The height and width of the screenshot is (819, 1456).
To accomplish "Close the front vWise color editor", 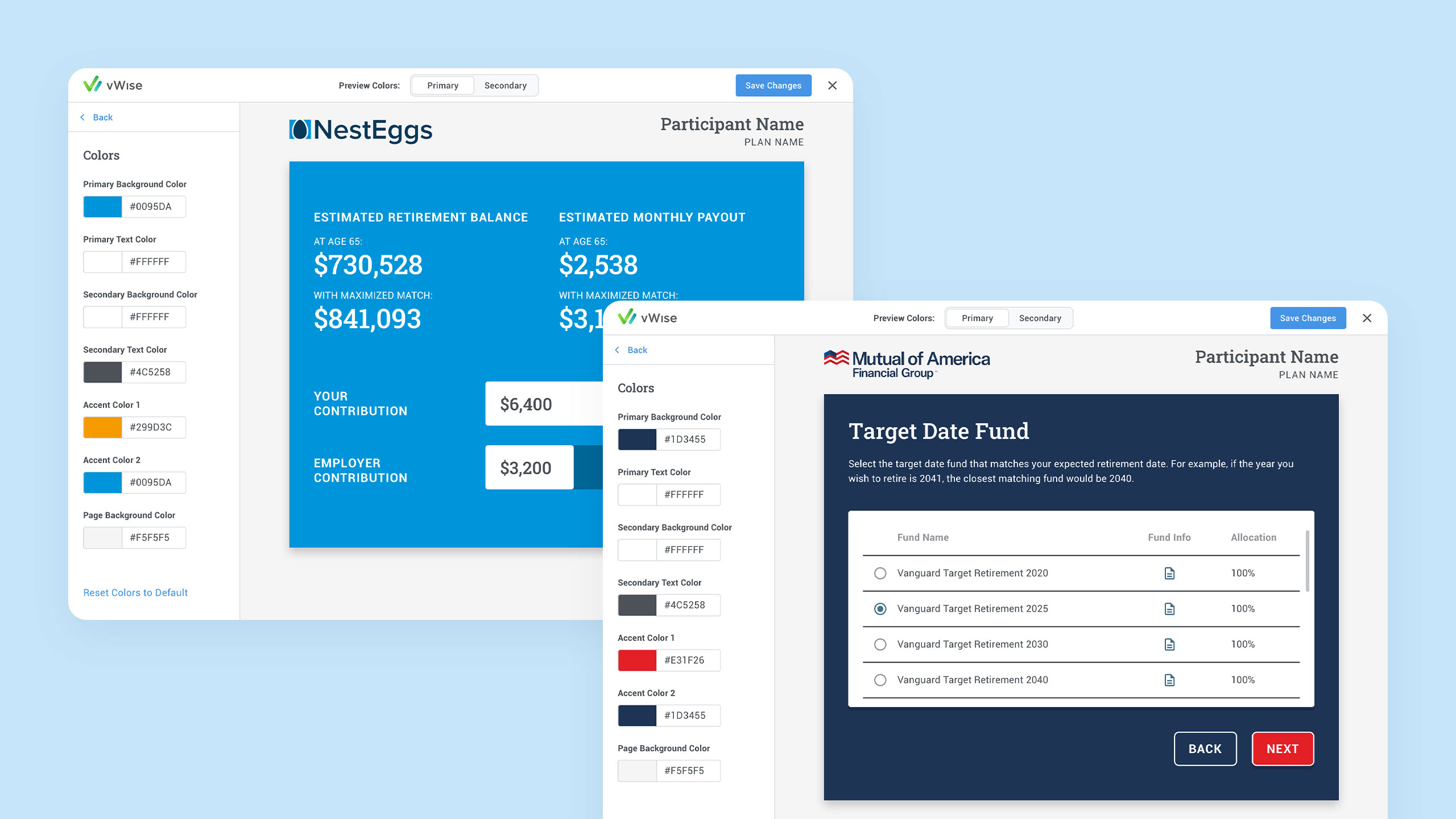I will (x=1367, y=318).
